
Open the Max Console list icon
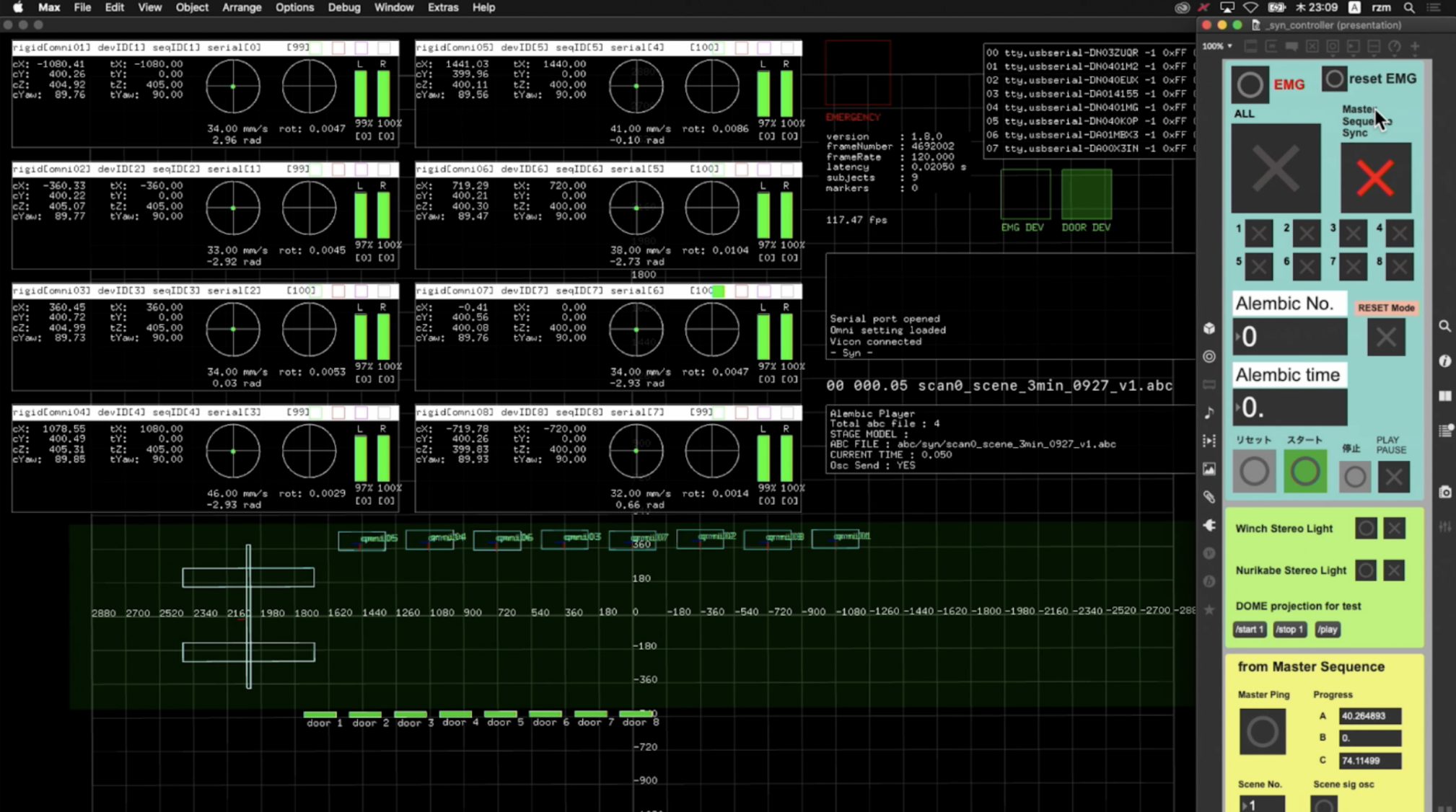click(x=1444, y=431)
